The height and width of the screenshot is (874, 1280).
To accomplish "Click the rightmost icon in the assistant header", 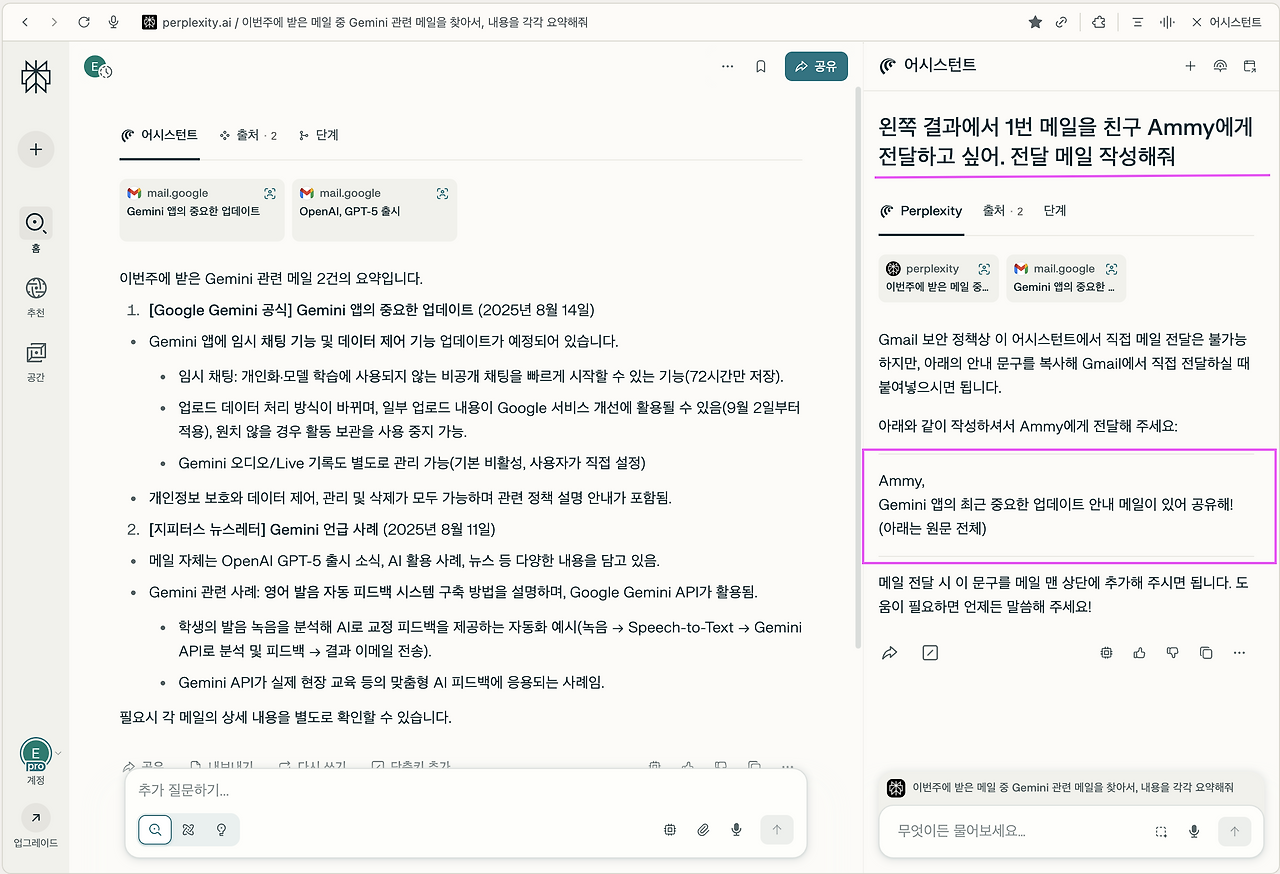I will pos(1250,66).
